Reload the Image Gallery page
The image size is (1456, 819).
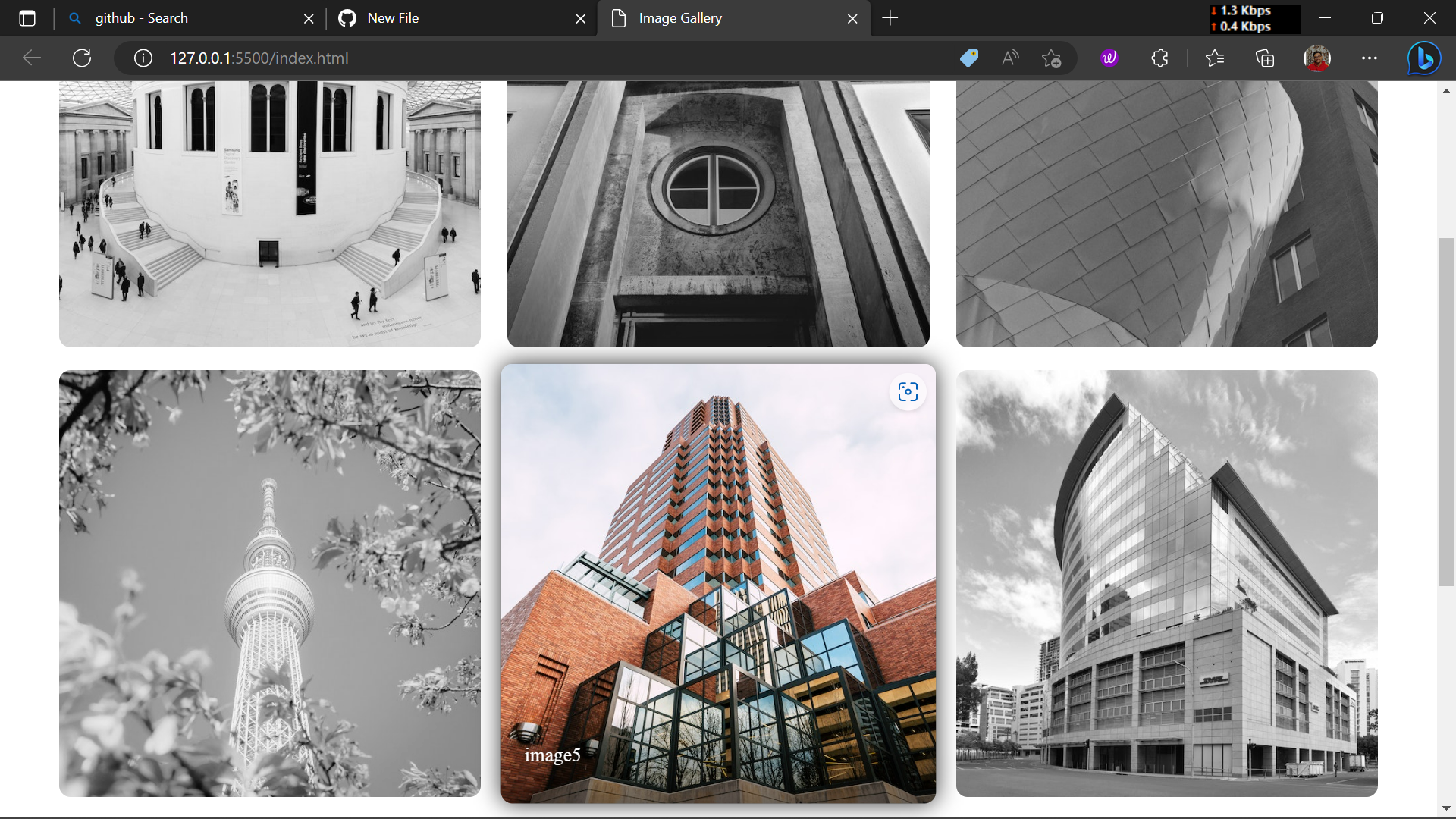point(82,58)
